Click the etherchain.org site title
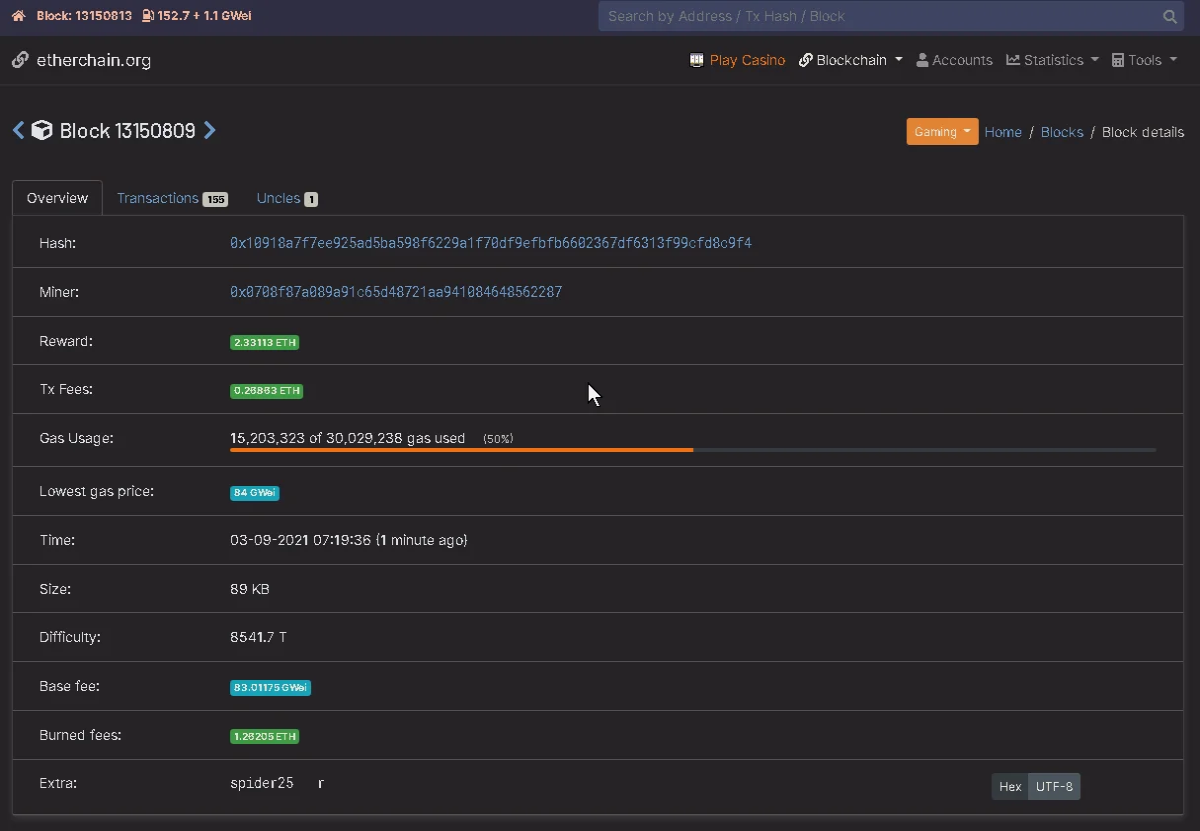This screenshot has width=1200, height=831. pyautogui.click(x=93, y=60)
